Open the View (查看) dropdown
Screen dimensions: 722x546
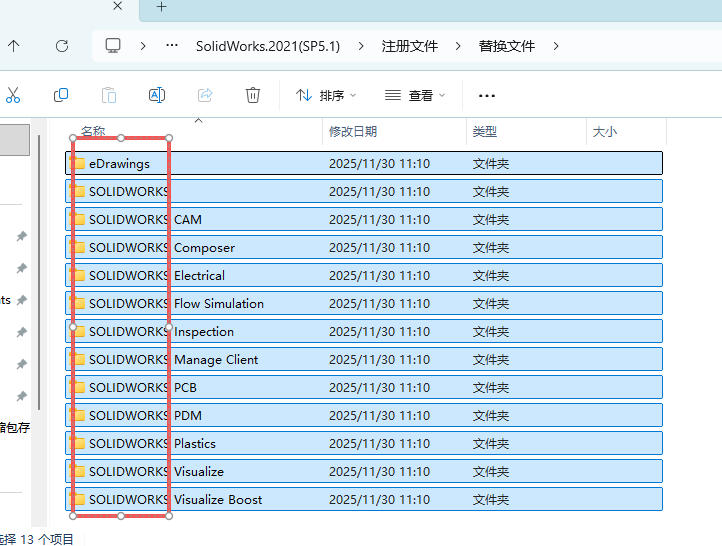415,95
